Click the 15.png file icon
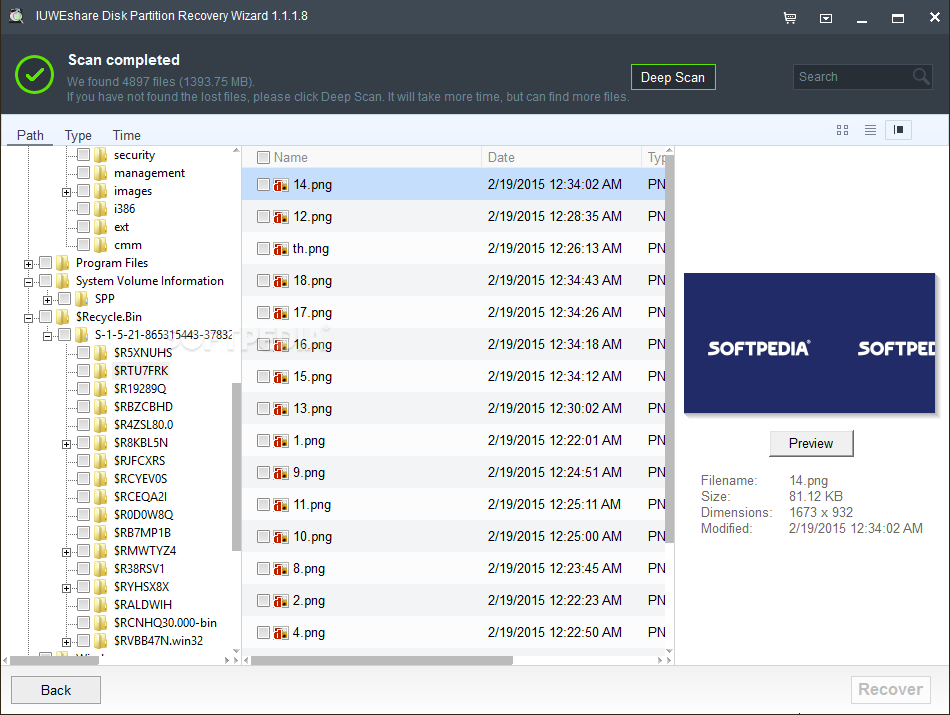 click(281, 377)
